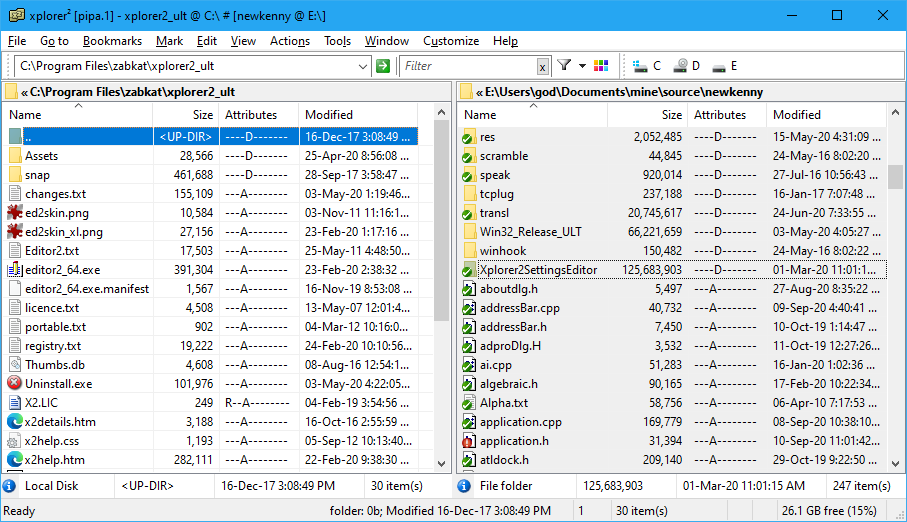Click the ed2skin_xl.png image icon
This screenshot has height=522, width=907.
[x=15, y=231]
